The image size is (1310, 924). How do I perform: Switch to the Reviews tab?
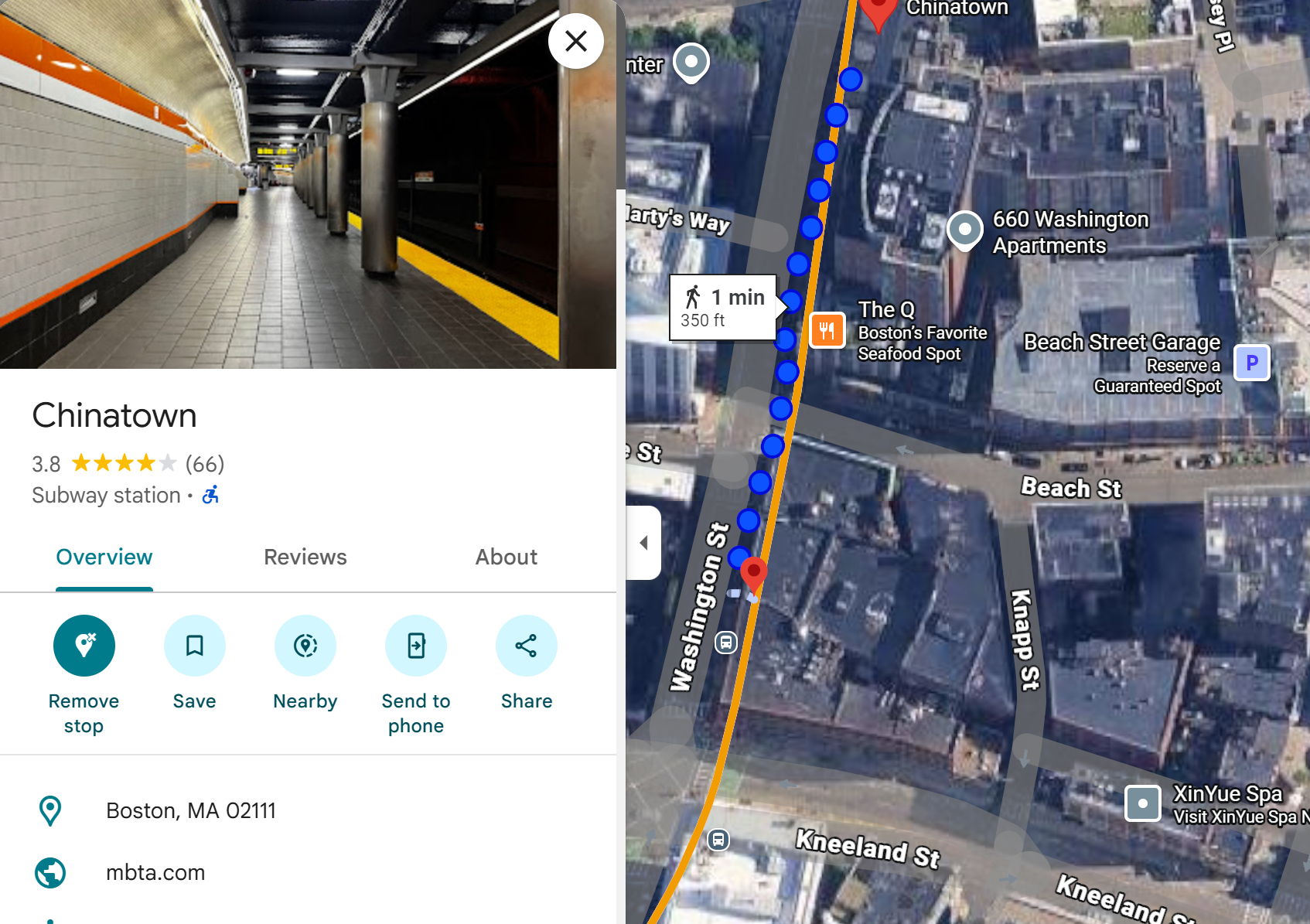point(305,557)
